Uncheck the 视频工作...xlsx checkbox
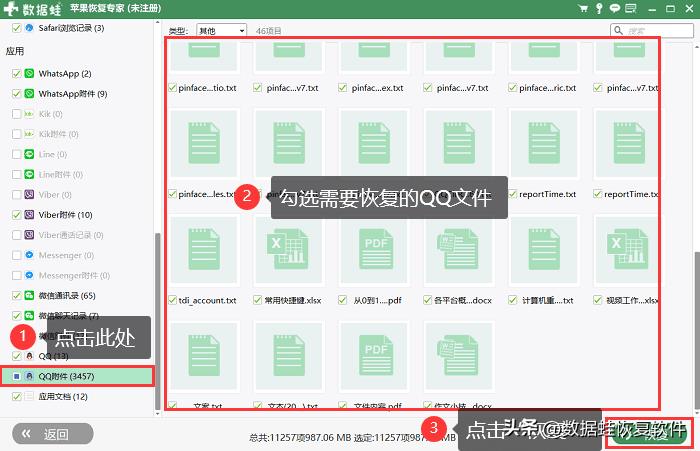700x451 pixels. click(x=597, y=300)
